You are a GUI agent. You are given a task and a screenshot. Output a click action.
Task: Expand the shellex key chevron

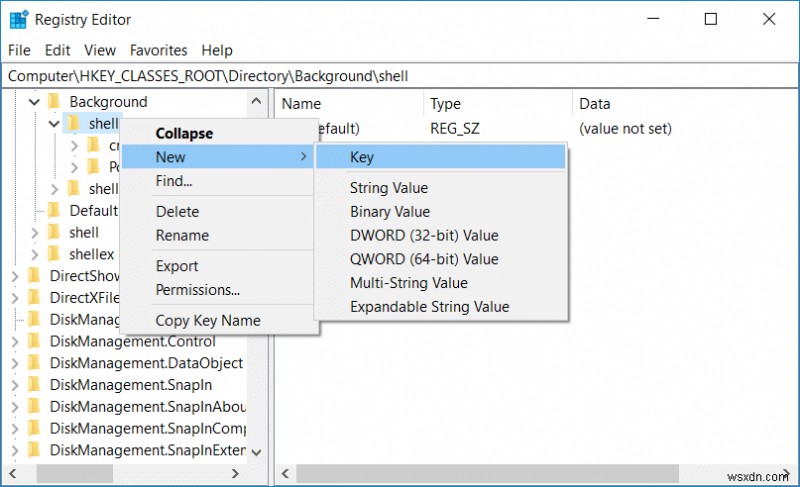[x=35, y=255]
